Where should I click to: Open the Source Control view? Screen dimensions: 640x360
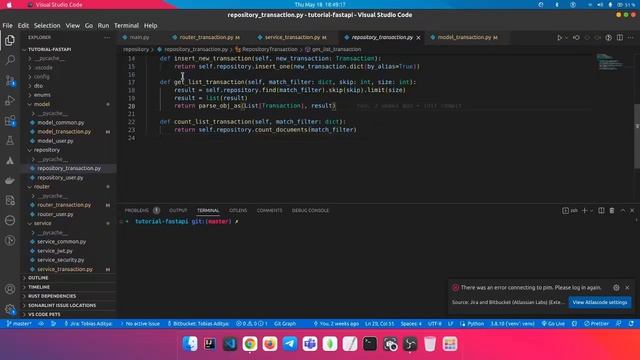click(10, 80)
